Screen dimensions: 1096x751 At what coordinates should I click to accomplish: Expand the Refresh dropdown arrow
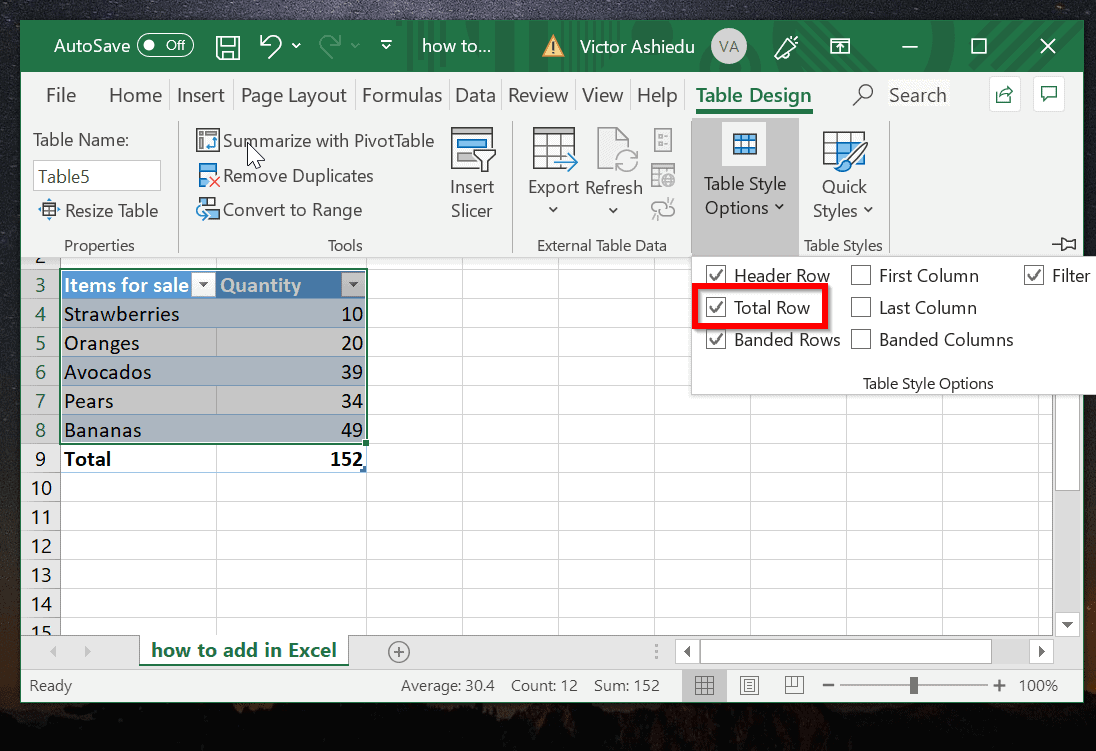click(613, 210)
